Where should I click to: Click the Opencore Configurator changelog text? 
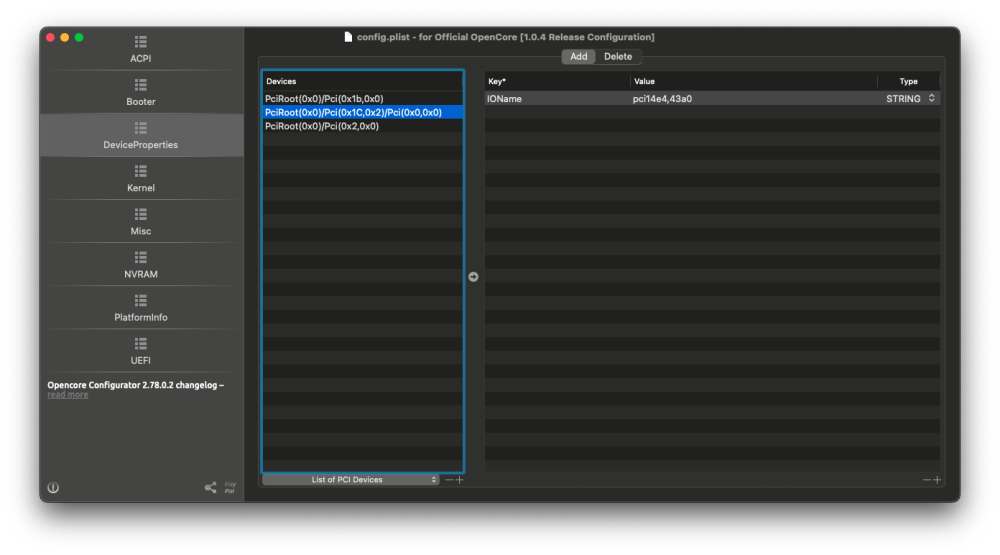135,385
